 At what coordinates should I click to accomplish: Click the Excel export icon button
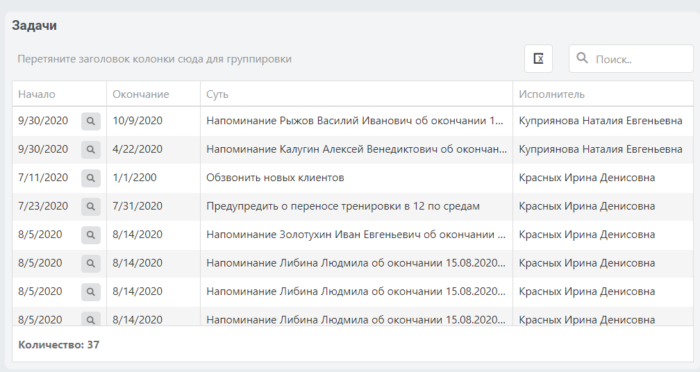pyautogui.click(x=538, y=59)
